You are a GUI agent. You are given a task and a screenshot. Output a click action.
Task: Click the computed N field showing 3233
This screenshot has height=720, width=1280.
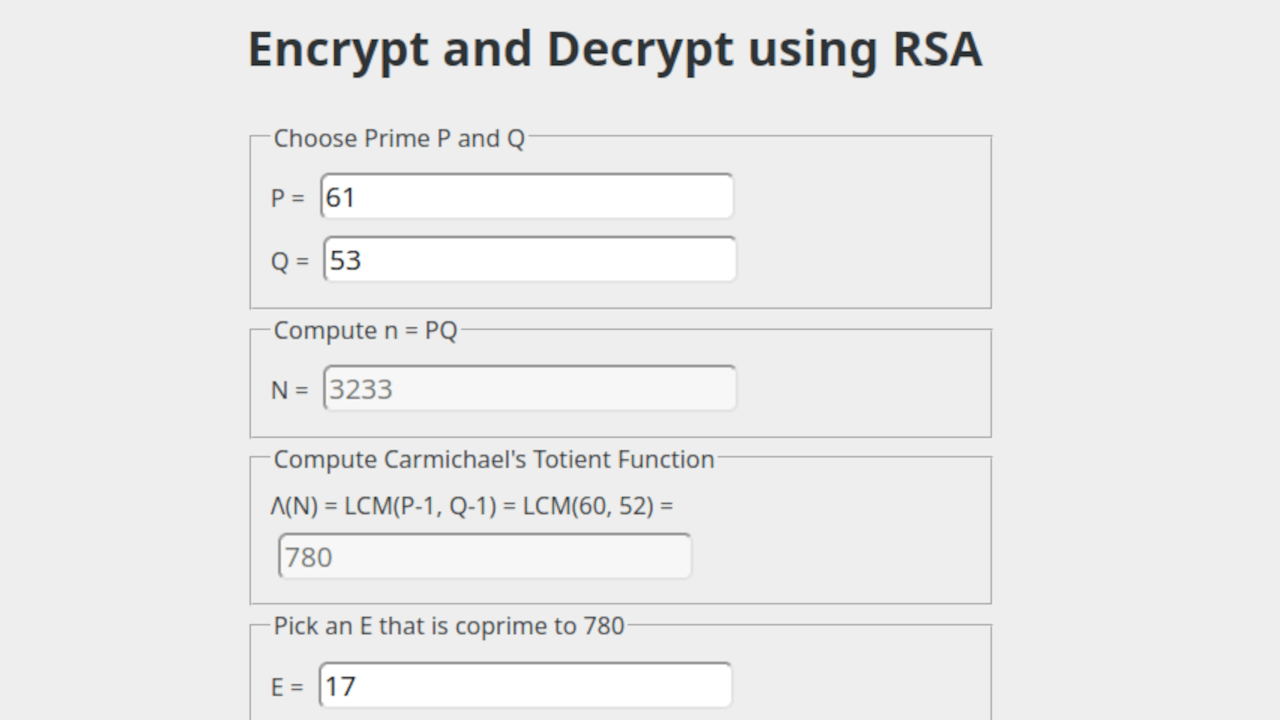pyautogui.click(x=529, y=388)
